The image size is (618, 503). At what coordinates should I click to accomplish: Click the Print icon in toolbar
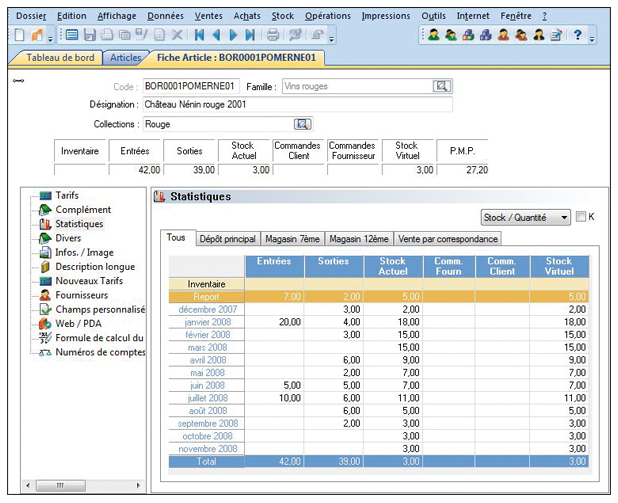272,35
